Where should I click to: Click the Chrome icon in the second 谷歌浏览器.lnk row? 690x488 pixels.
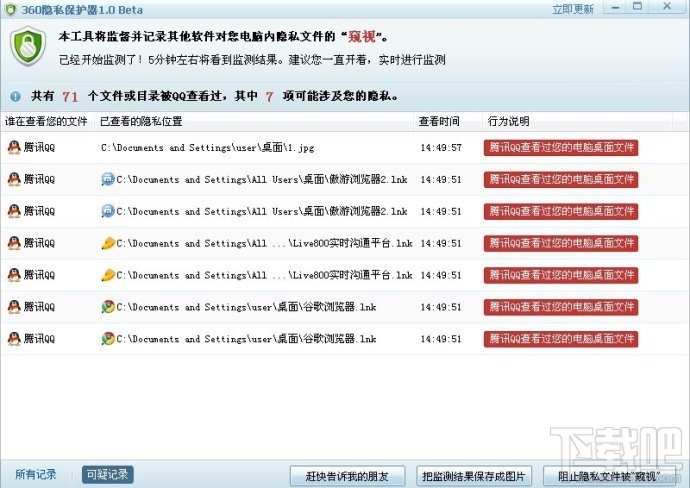click(108, 339)
